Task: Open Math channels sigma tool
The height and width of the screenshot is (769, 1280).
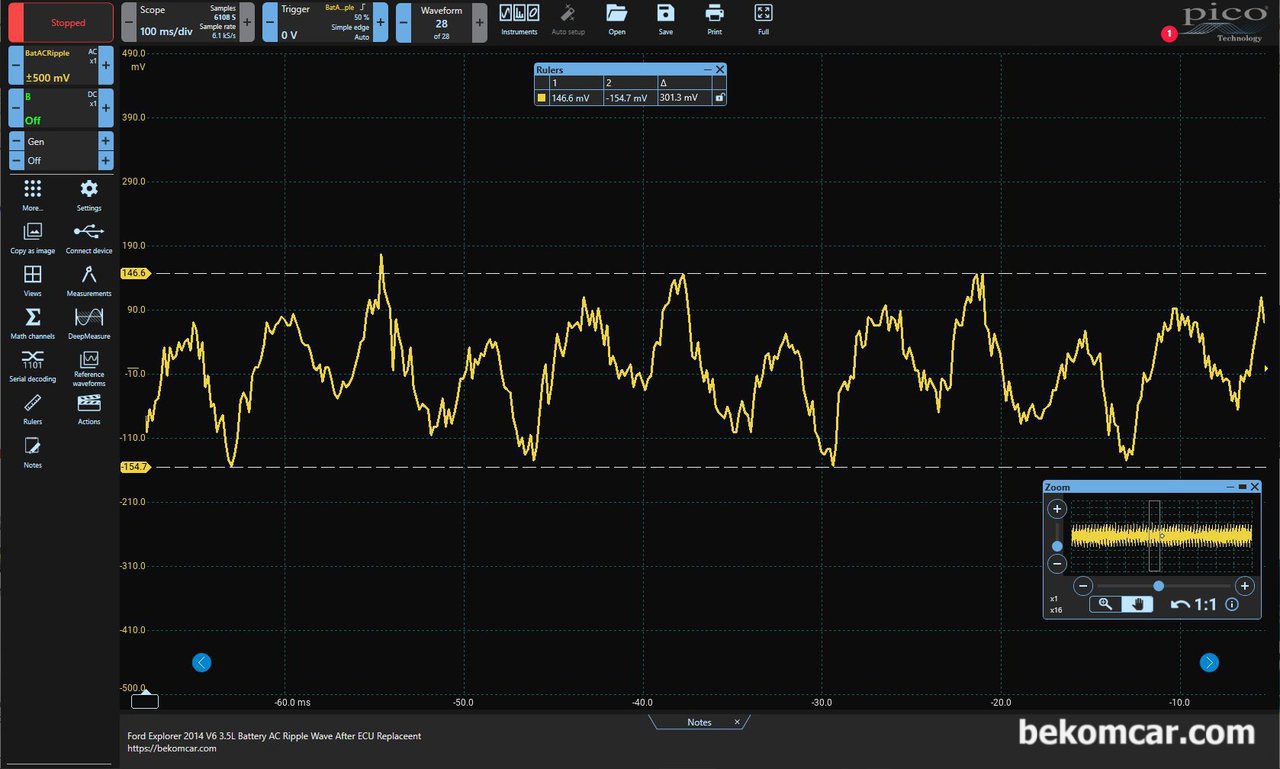Action: (x=33, y=323)
